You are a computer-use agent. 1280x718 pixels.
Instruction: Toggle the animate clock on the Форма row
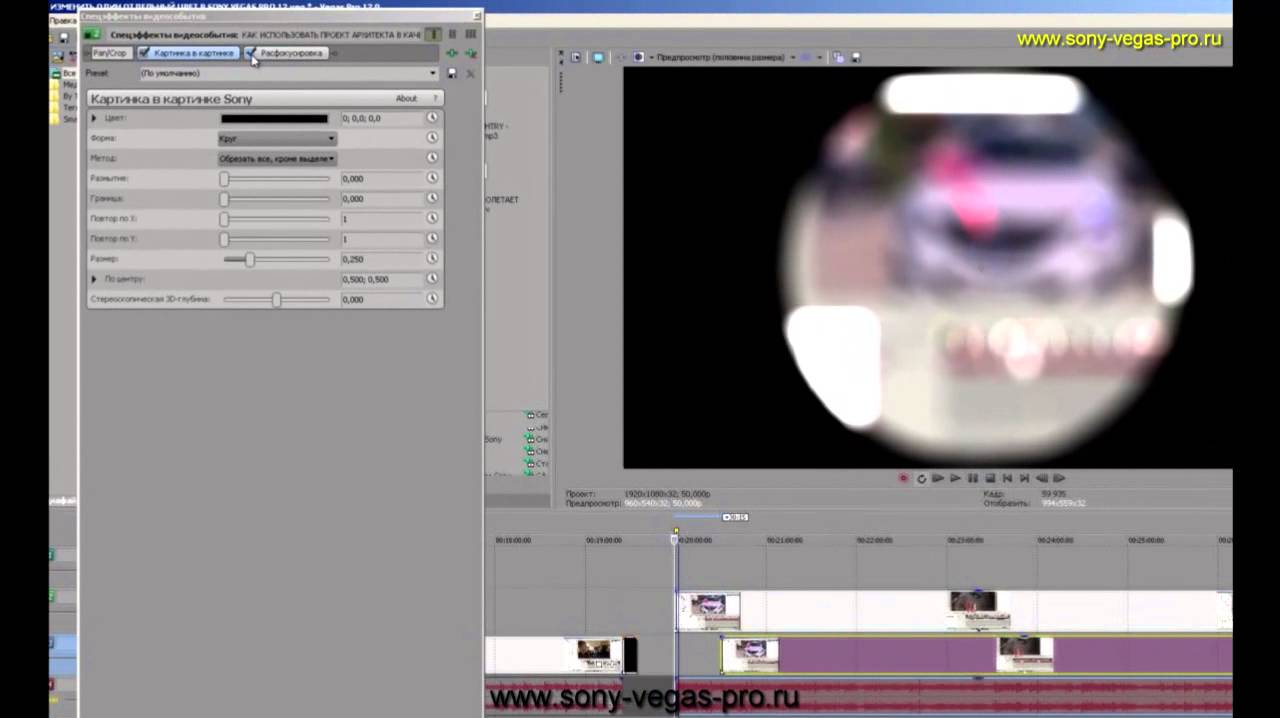[x=432, y=138]
